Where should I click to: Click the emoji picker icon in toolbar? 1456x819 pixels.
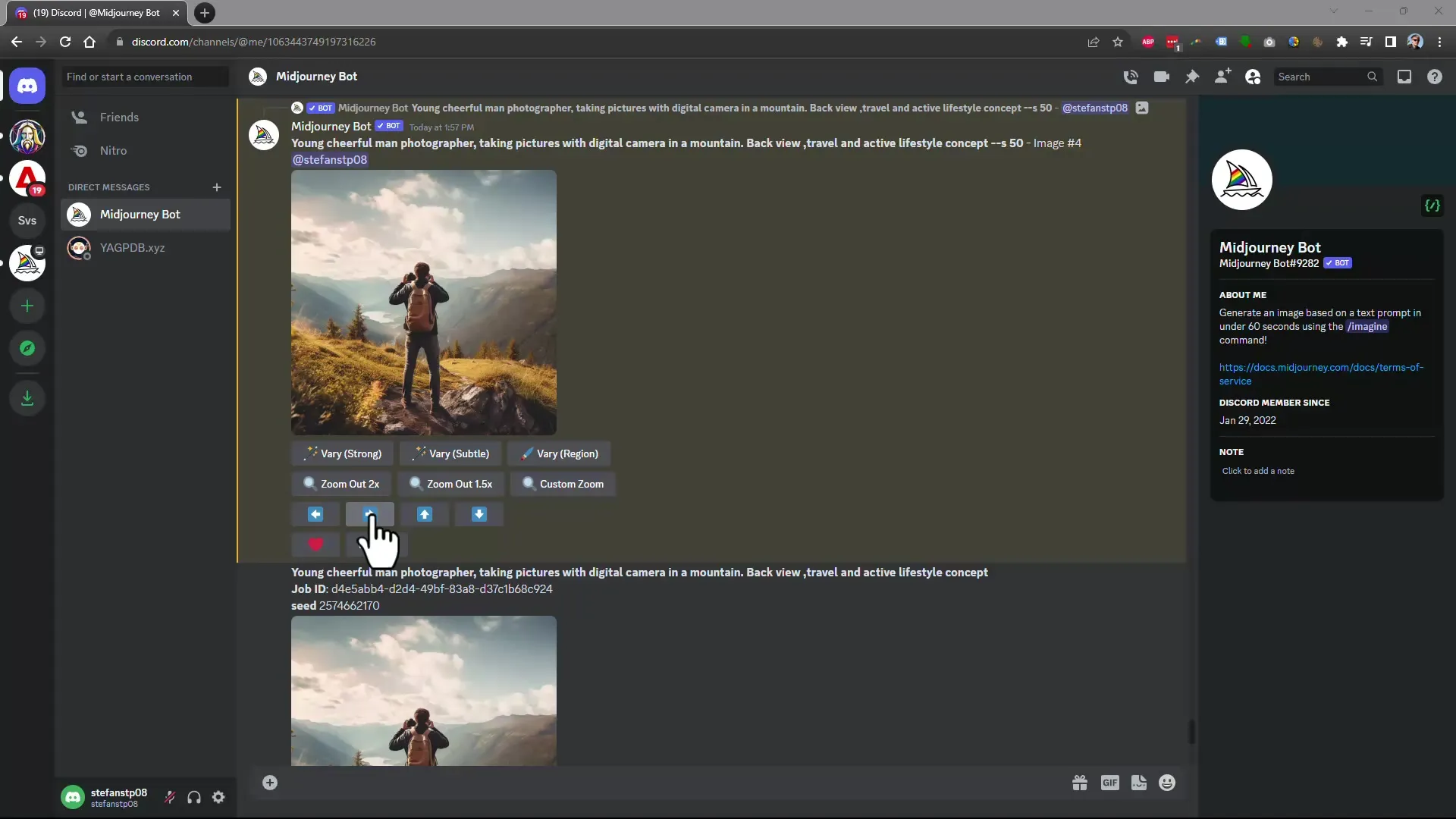tap(1167, 782)
